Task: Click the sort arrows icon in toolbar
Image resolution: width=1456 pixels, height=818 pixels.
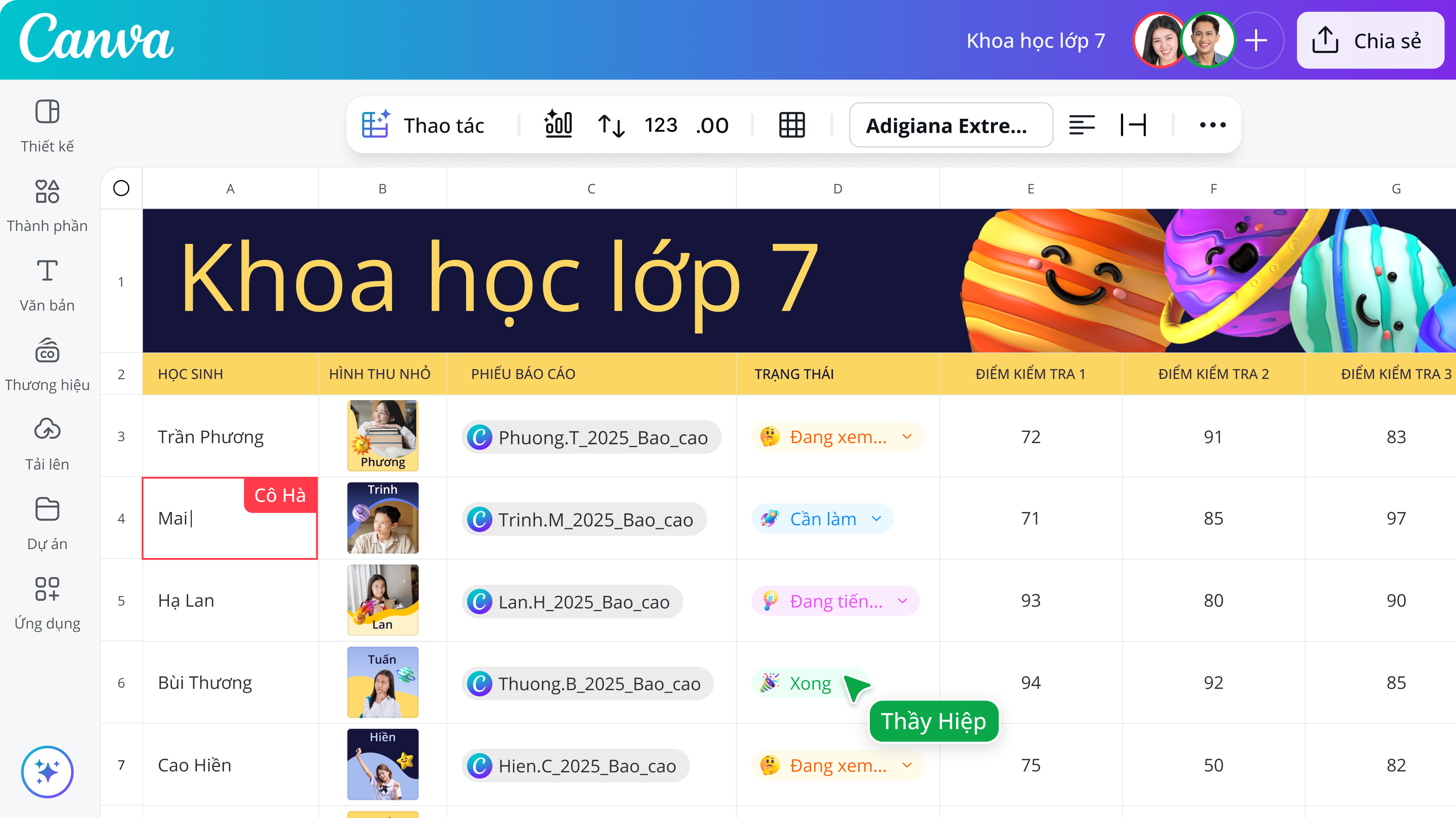Action: 611,125
